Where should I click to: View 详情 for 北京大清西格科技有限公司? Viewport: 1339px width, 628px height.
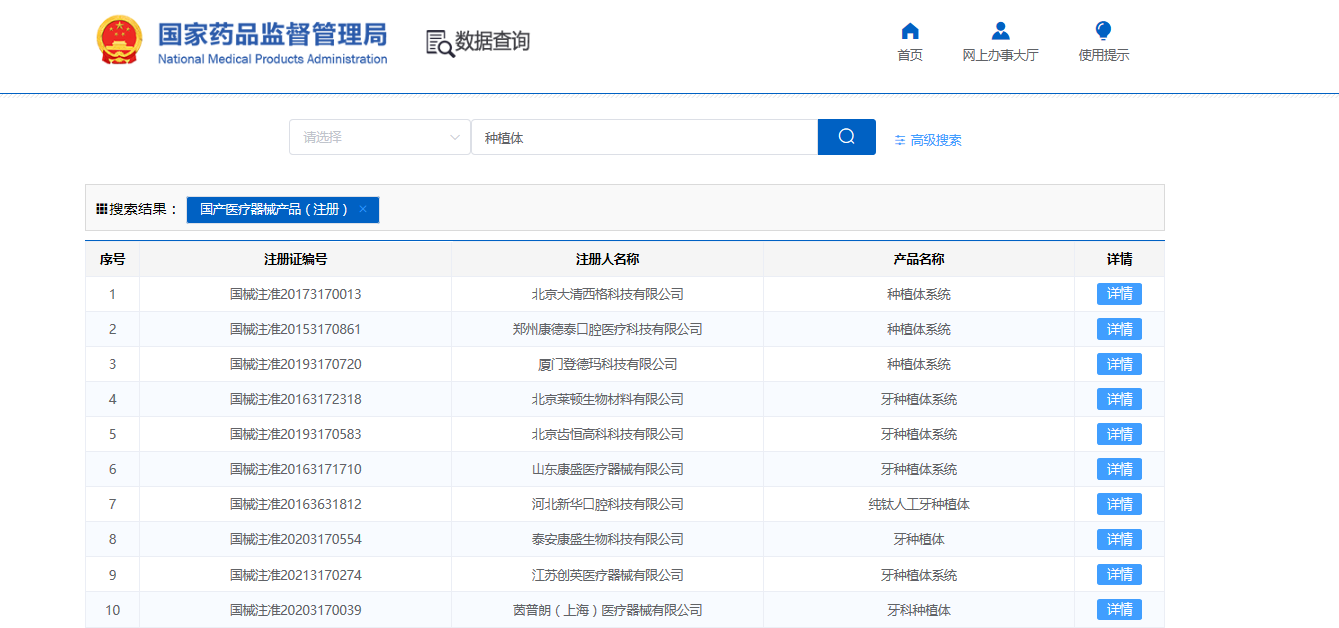coord(1119,294)
